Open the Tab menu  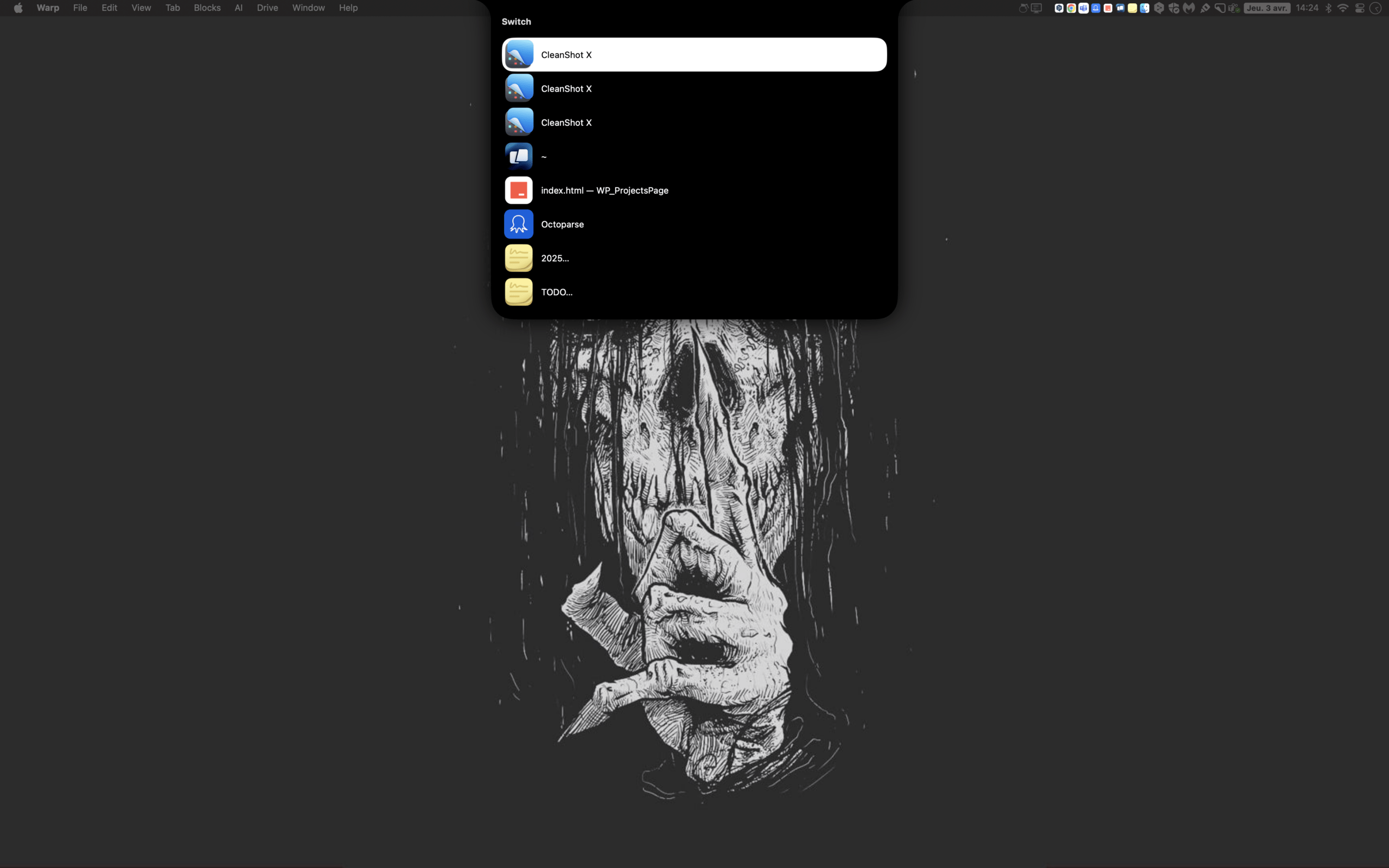point(172,8)
